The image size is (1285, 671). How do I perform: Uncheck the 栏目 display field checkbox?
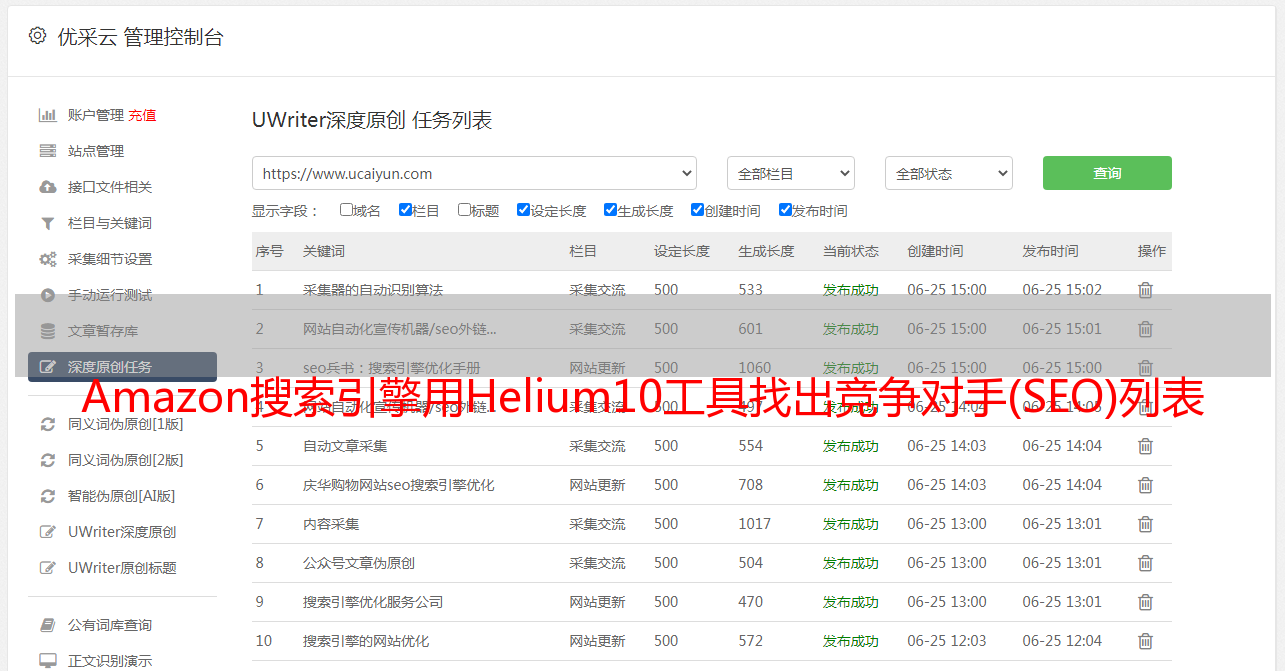click(405, 210)
